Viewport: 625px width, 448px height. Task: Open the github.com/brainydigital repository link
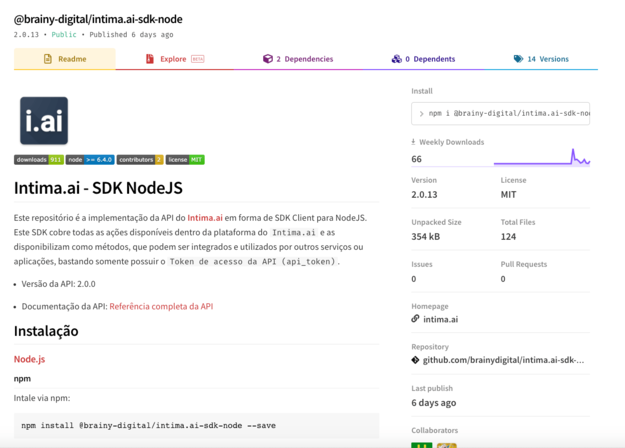(503, 360)
